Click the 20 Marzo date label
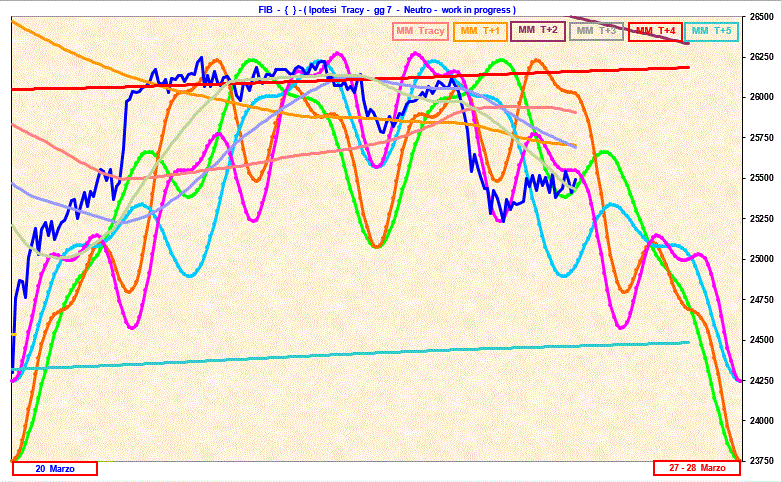Image resolution: width=781 pixels, height=482 pixels. click(55, 469)
